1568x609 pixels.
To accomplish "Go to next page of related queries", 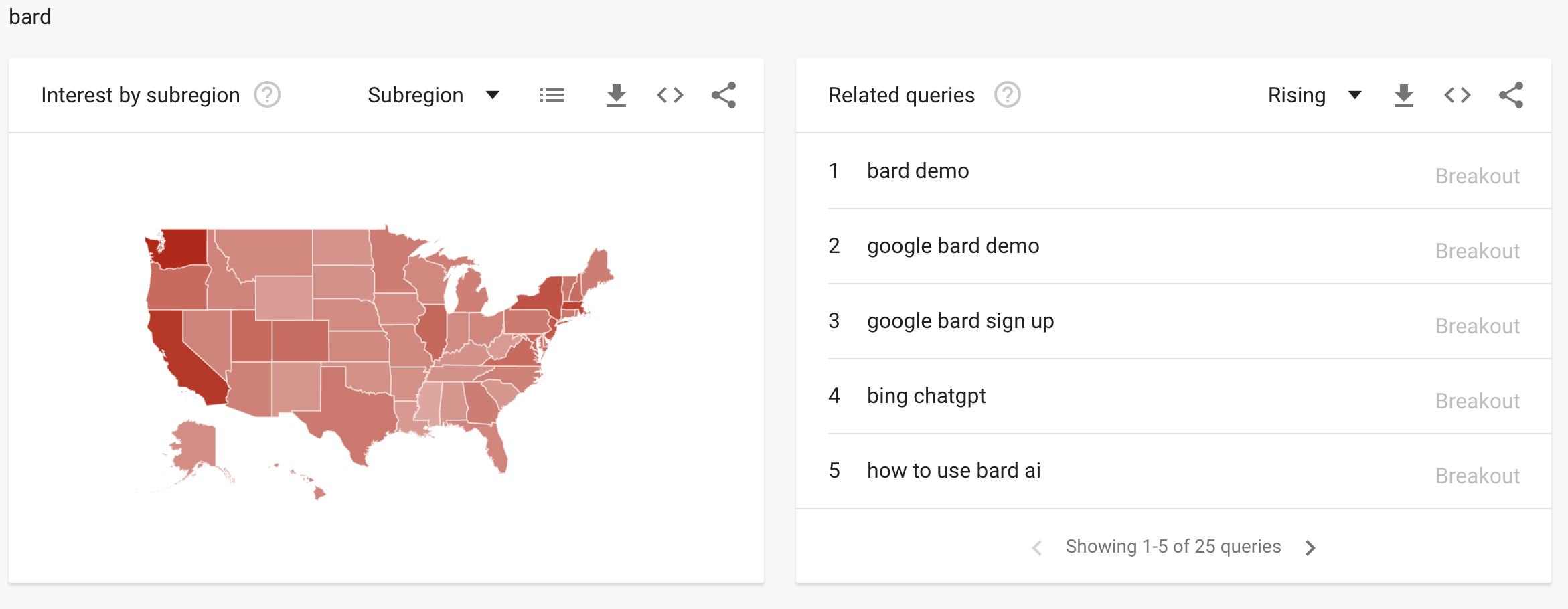I will coord(1310,548).
